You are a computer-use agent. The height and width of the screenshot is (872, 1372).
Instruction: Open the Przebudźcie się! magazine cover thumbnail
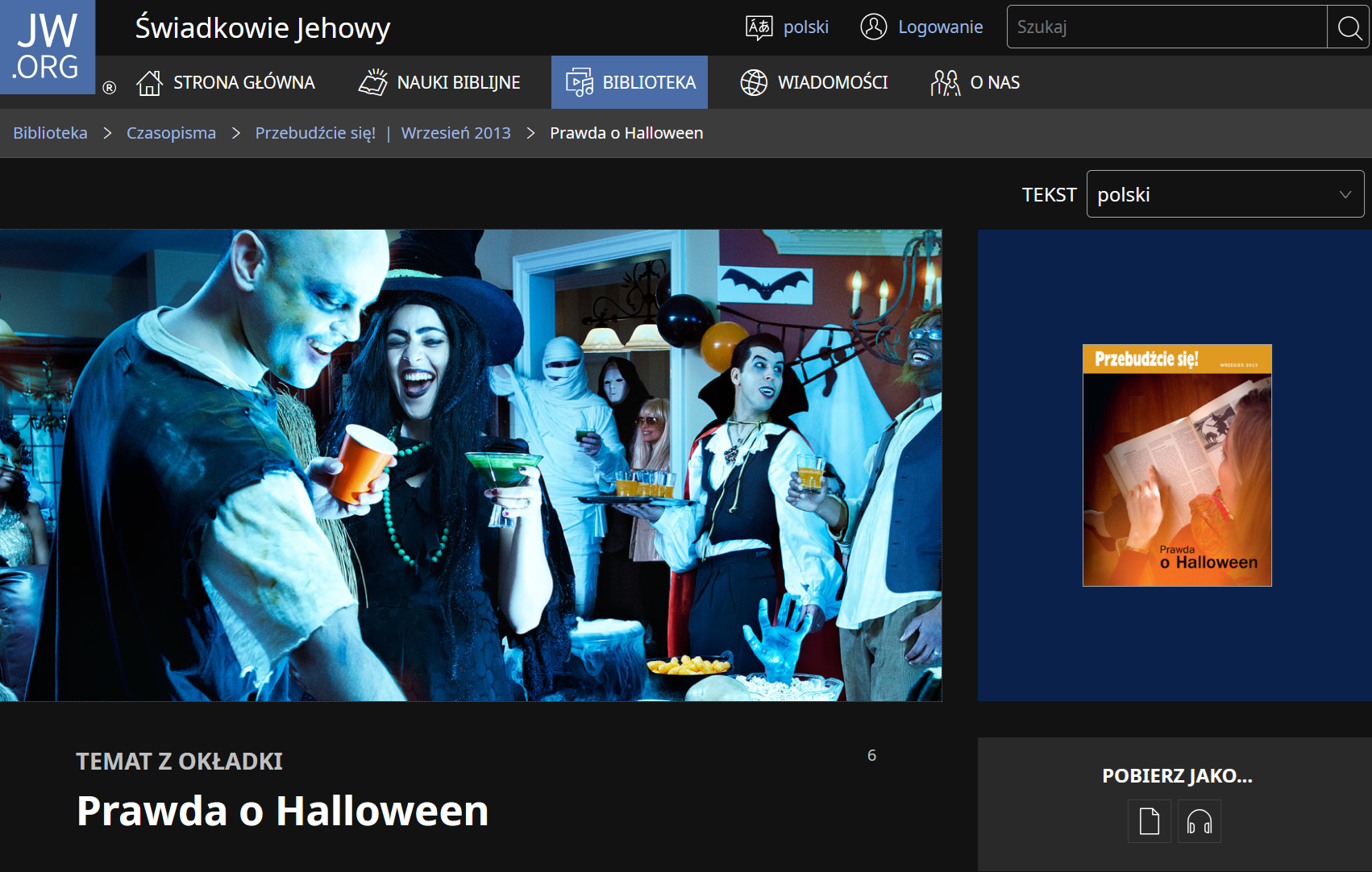tap(1176, 465)
